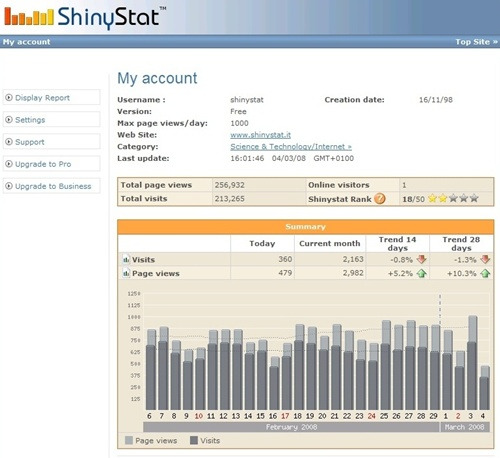Select Upgrade to Pro in the sidebar
The height and width of the screenshot is (458, 500).
(x=52, y=164)
